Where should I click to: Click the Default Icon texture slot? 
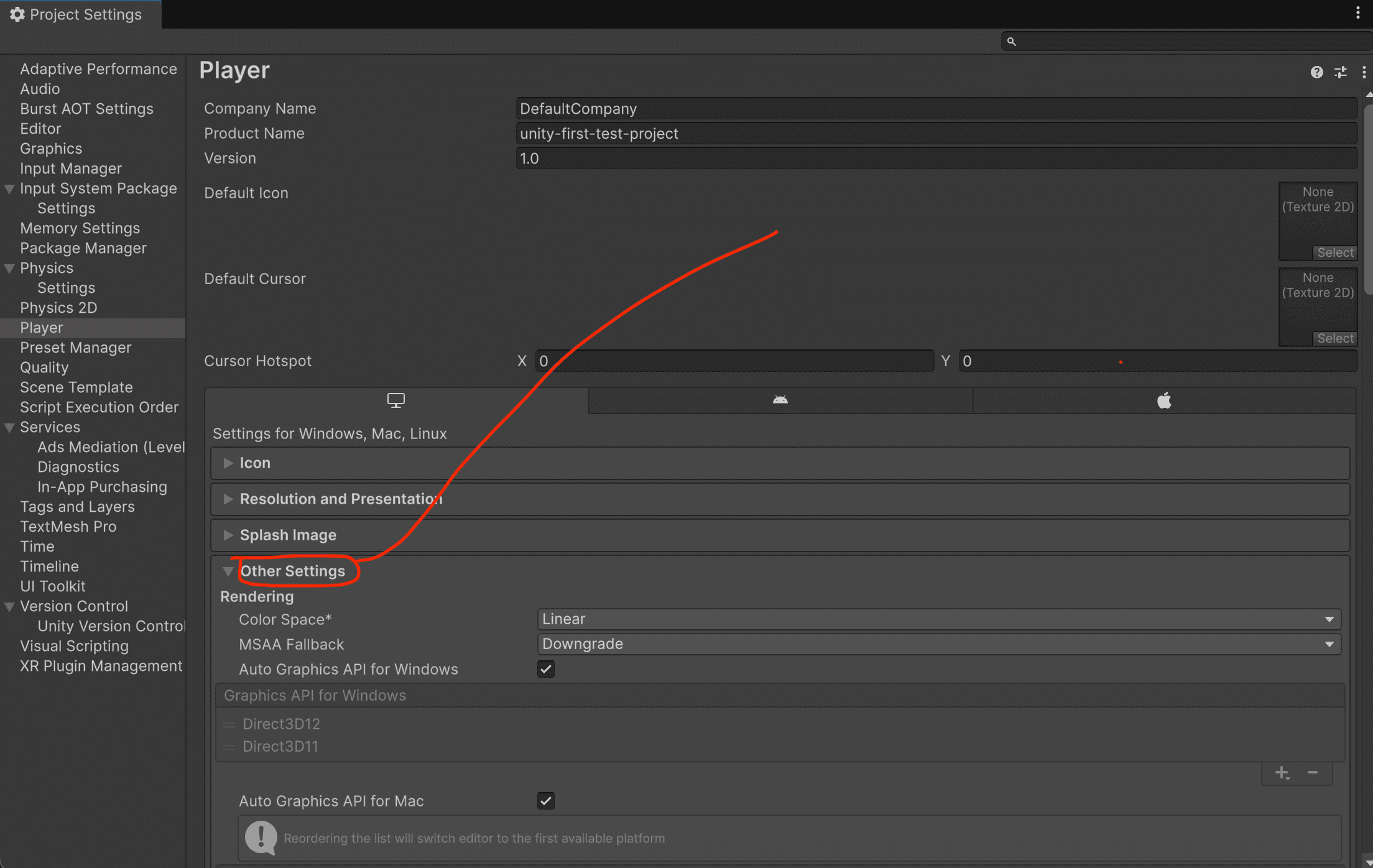(1318, 221)
